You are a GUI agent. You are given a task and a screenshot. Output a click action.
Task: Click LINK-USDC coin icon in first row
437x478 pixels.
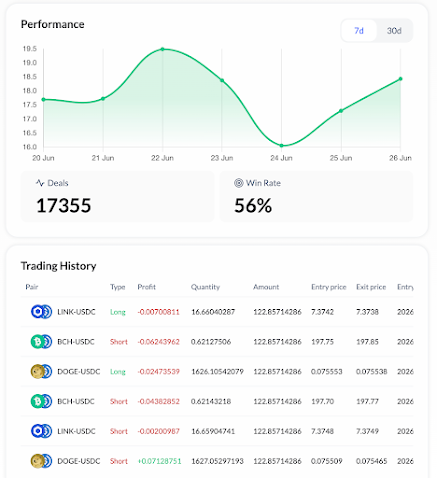coord(41,312)
